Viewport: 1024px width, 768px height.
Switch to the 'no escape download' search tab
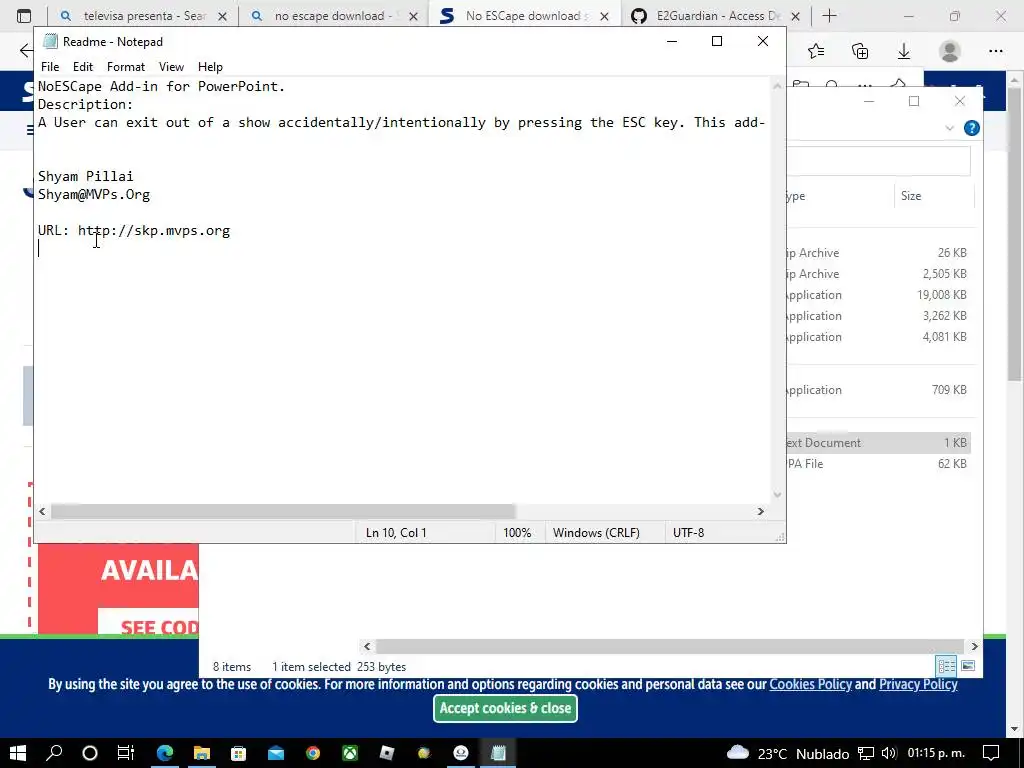(332, 16)
